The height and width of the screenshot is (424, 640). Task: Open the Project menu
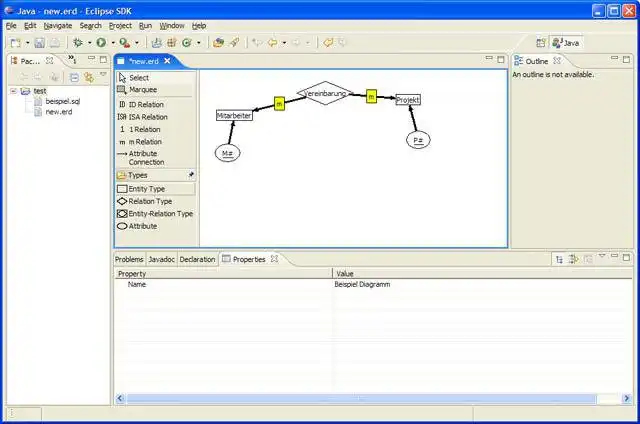[x=120, y=26]
